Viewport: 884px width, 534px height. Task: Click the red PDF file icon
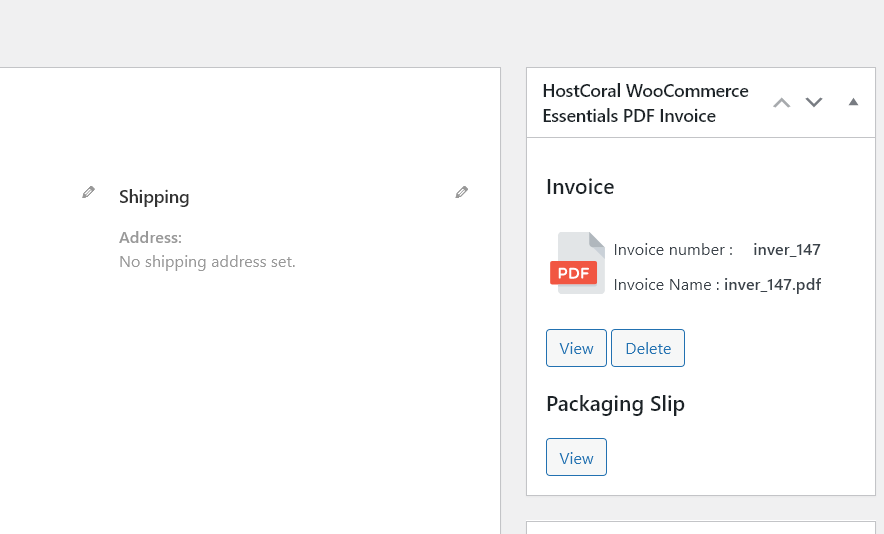click(577, 264)
